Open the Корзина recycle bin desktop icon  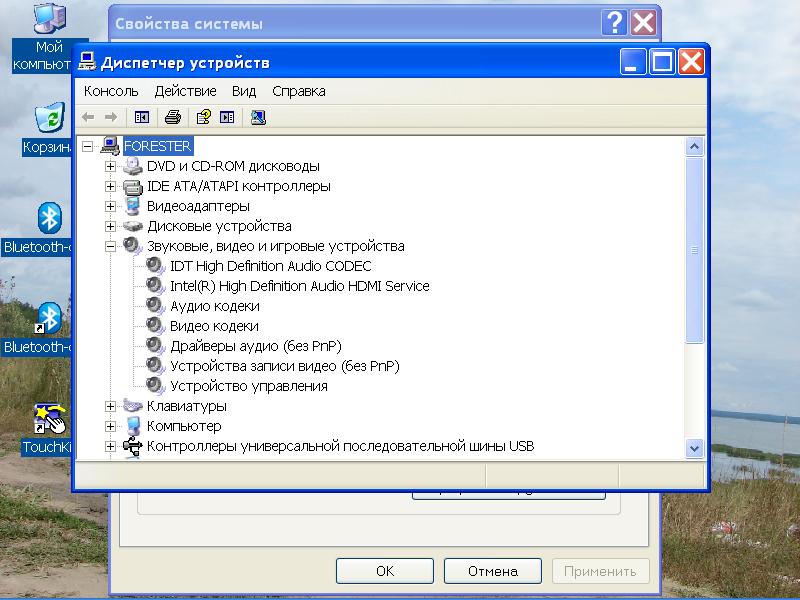(x=48, y=120)
